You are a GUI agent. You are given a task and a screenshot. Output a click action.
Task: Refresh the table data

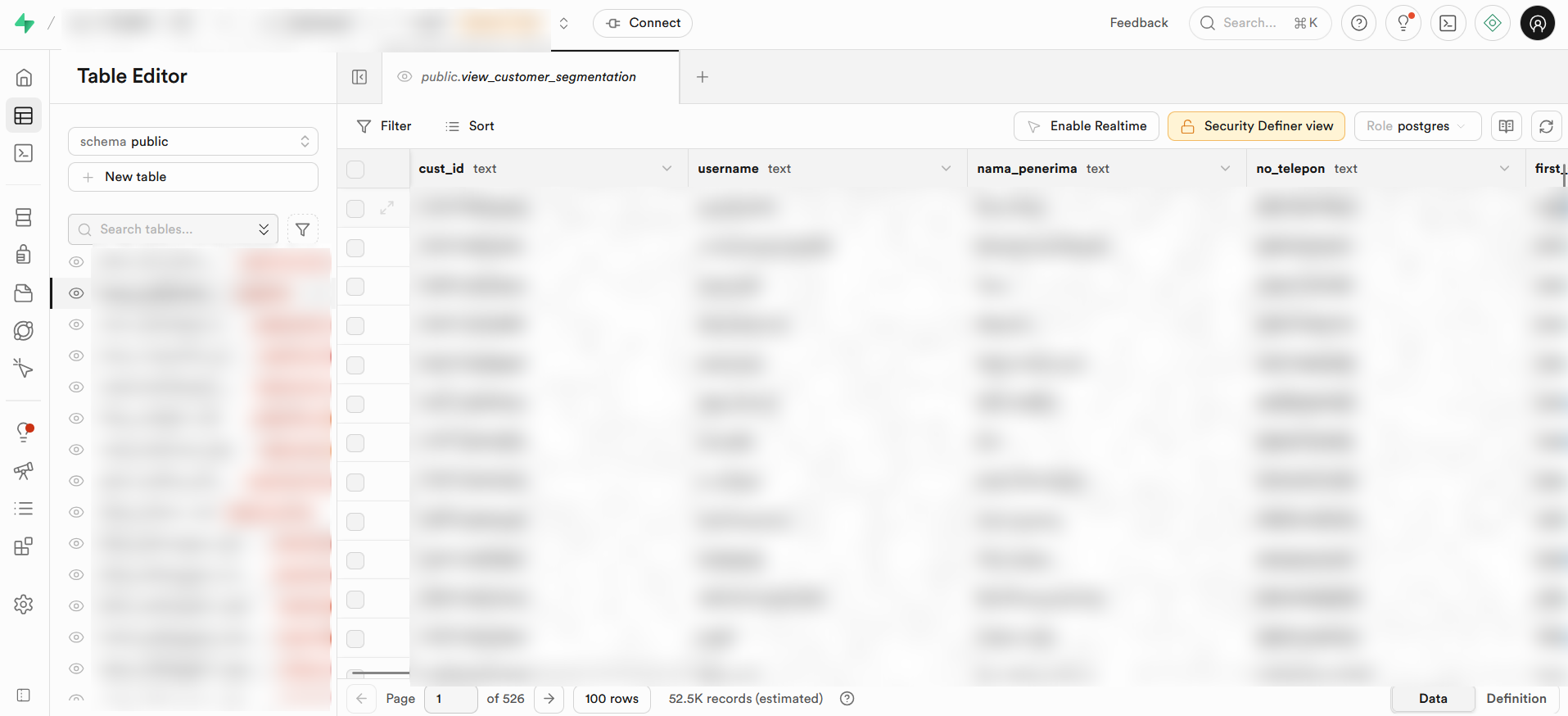(1547, 126)
